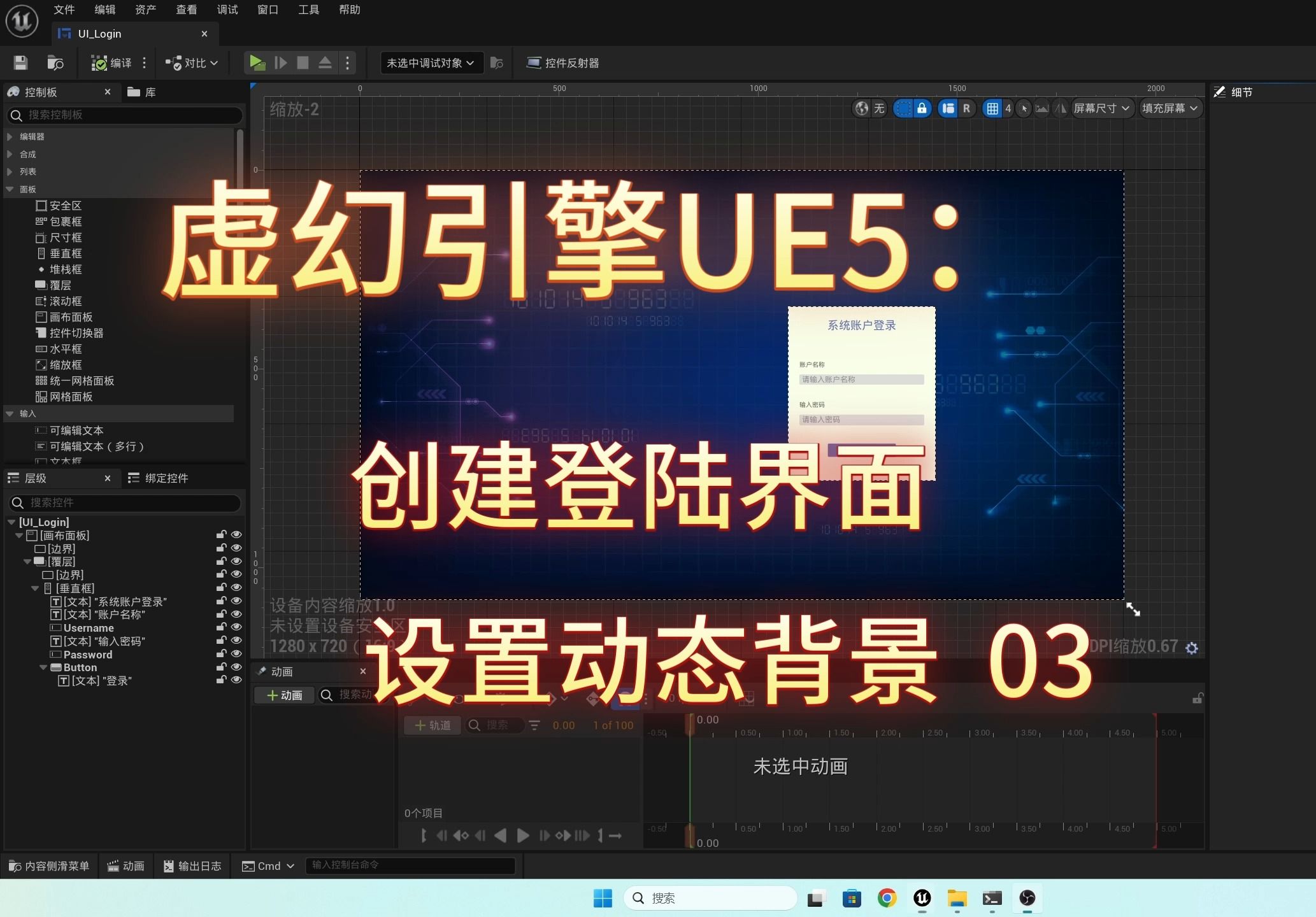
Task: Open the 文件 menu
Action: tap(64, 10)
